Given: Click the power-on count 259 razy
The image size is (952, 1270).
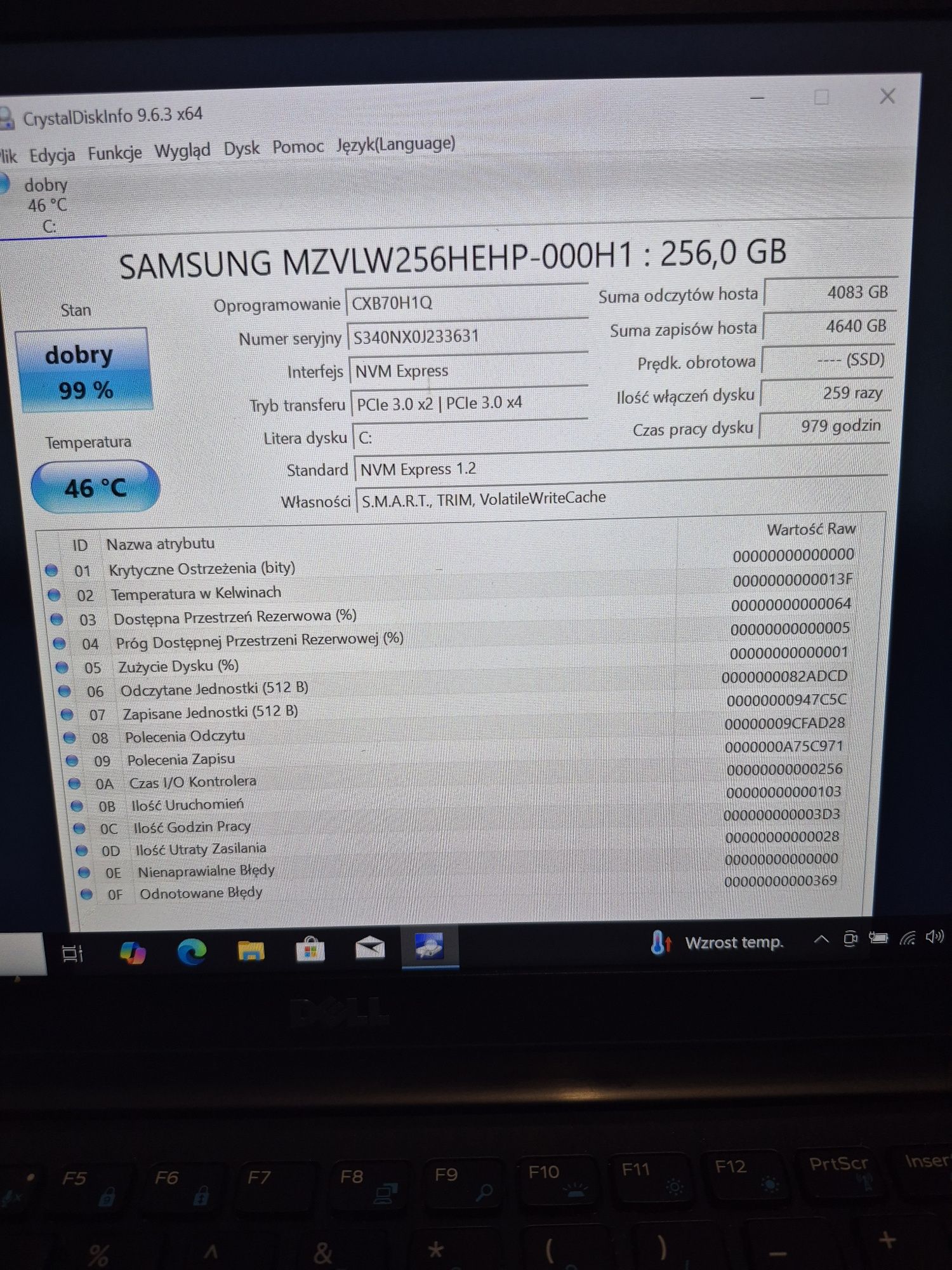Looking at the screenshot, I should (826, 393).
